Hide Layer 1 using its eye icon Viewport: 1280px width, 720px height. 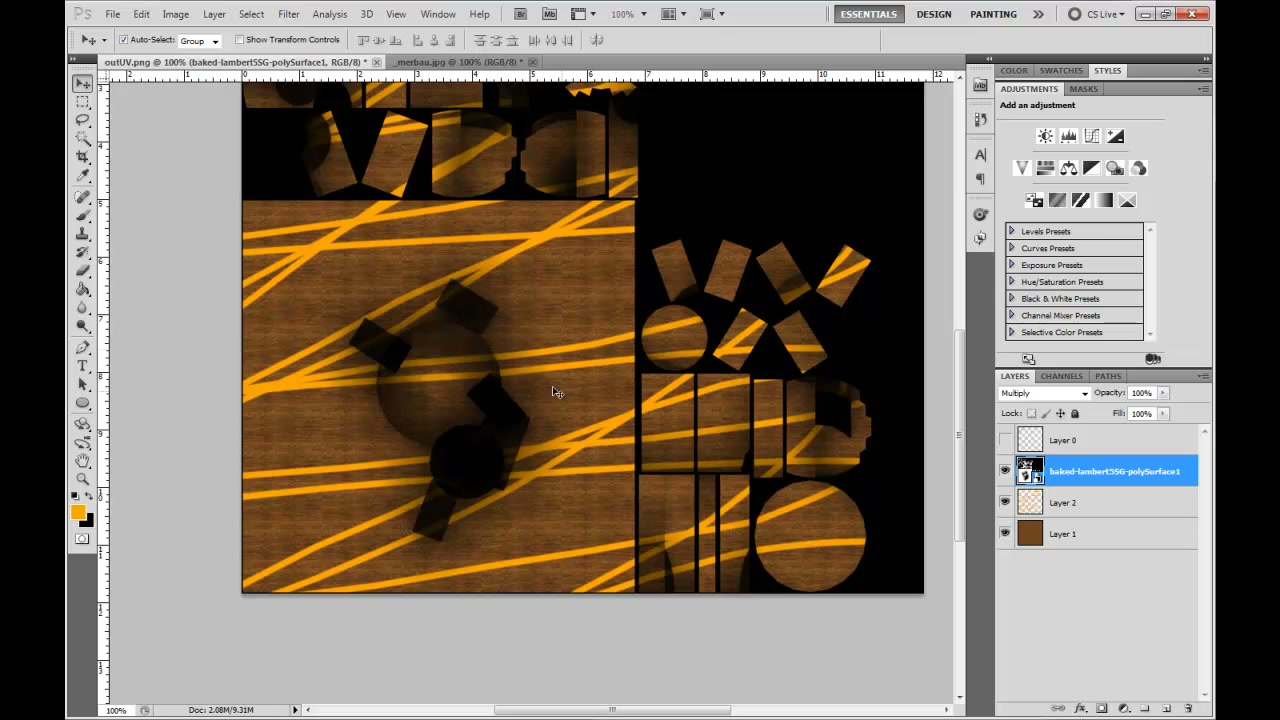1005,534
